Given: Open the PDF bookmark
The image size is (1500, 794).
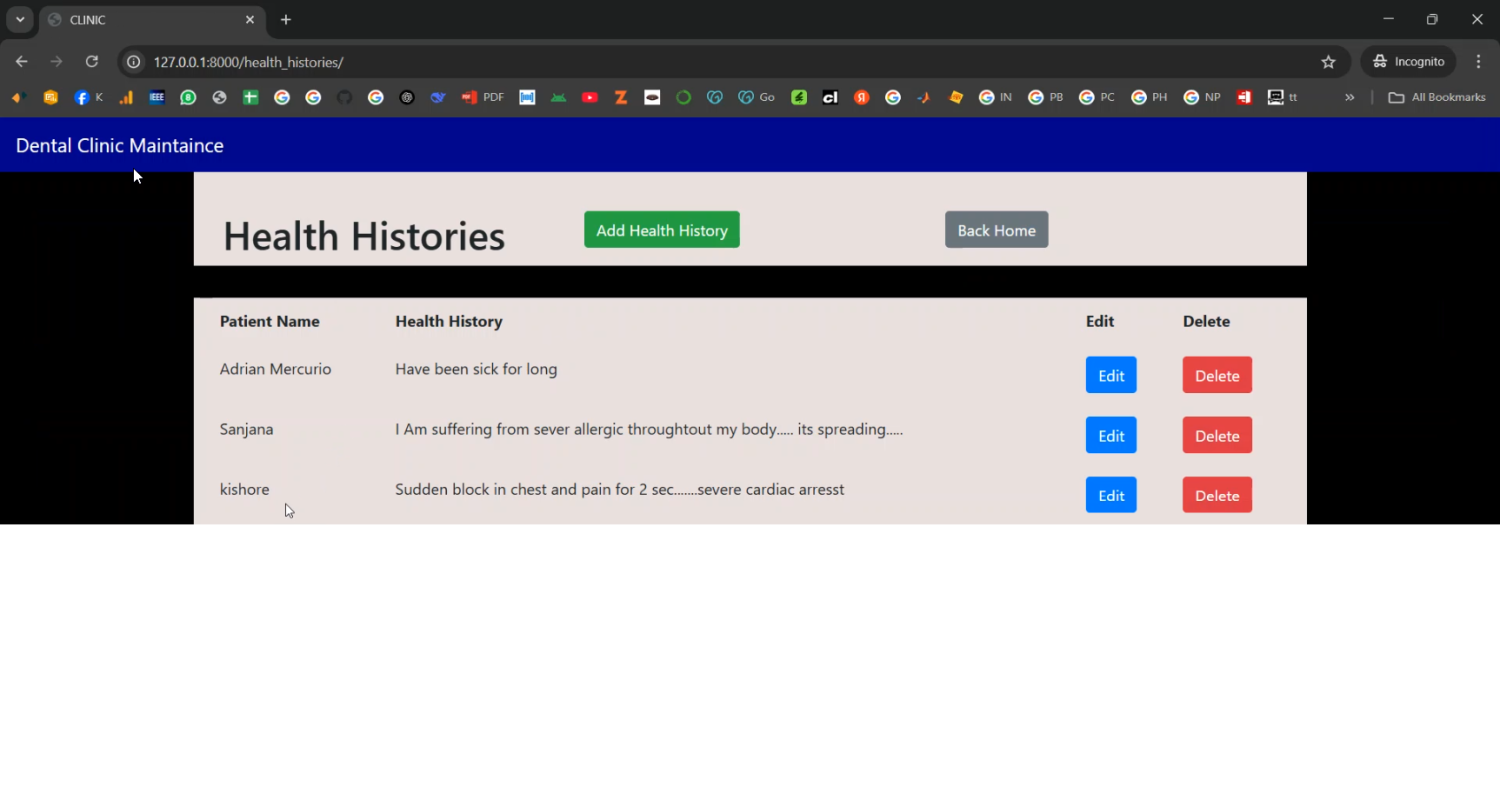Looking at the screenshot, I should pyautogui.click(x=482, y=98).
